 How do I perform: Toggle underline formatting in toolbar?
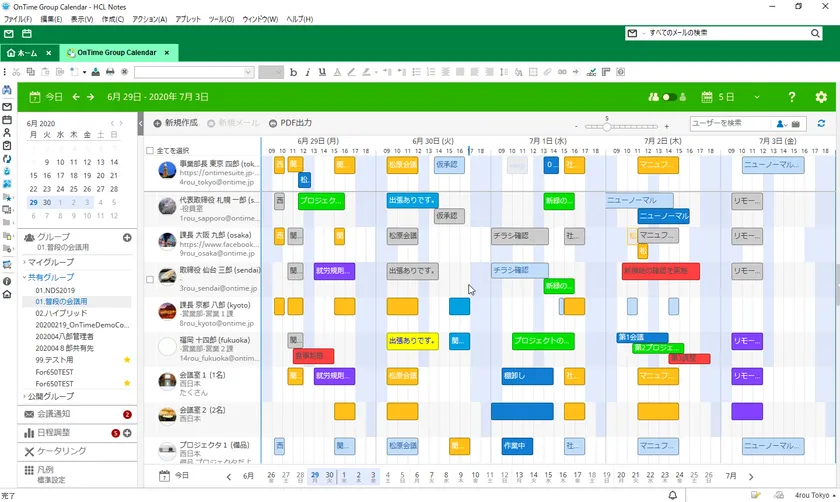point(322,72)
